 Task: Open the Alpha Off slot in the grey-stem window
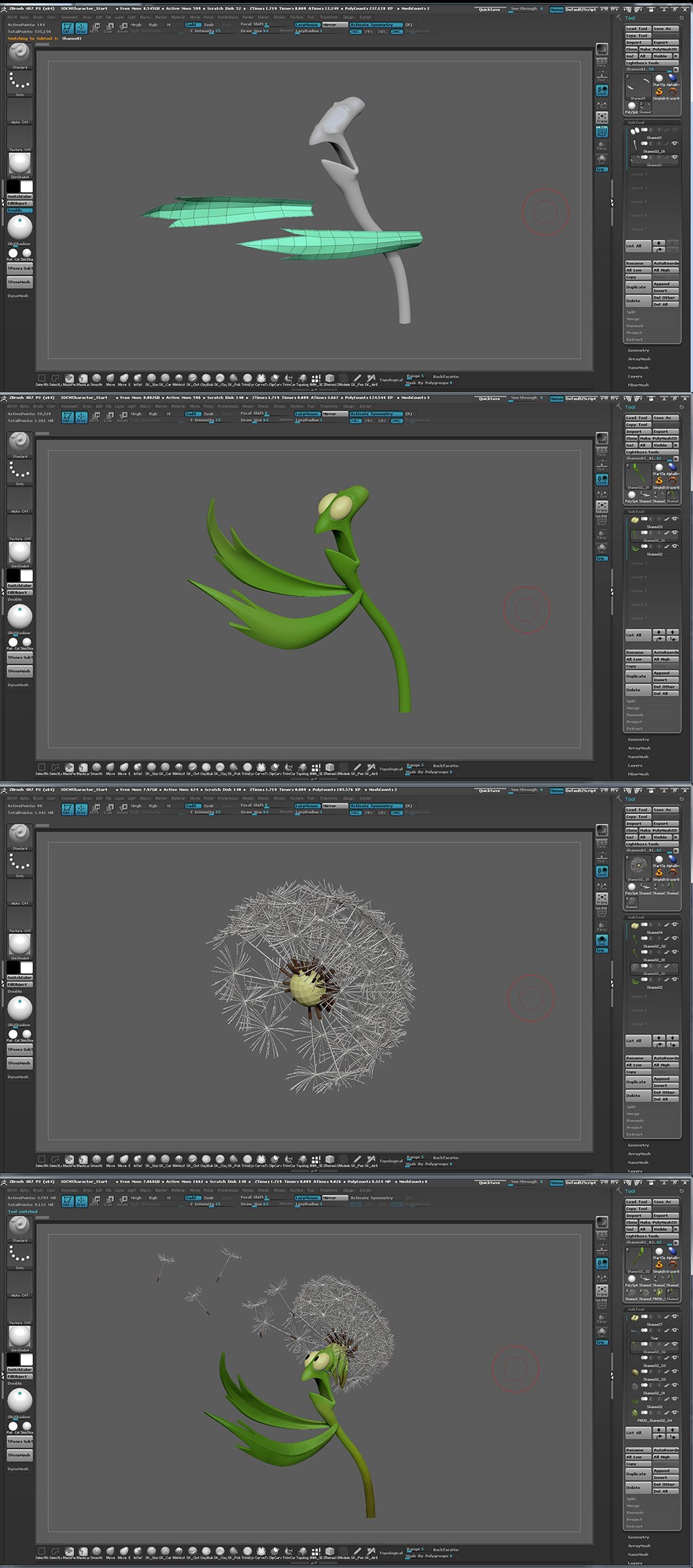(19, 111)
